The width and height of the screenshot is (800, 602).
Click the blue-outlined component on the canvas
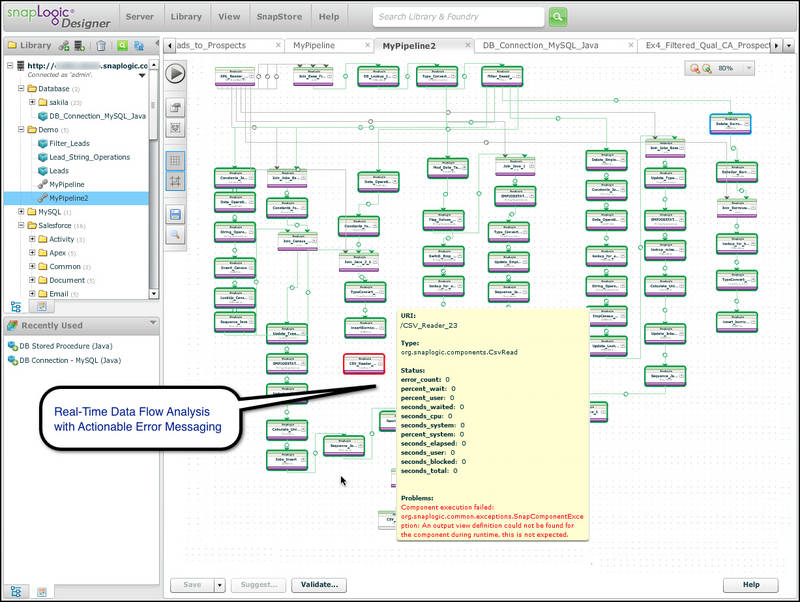pyautogui.click(x=730, y=124)
